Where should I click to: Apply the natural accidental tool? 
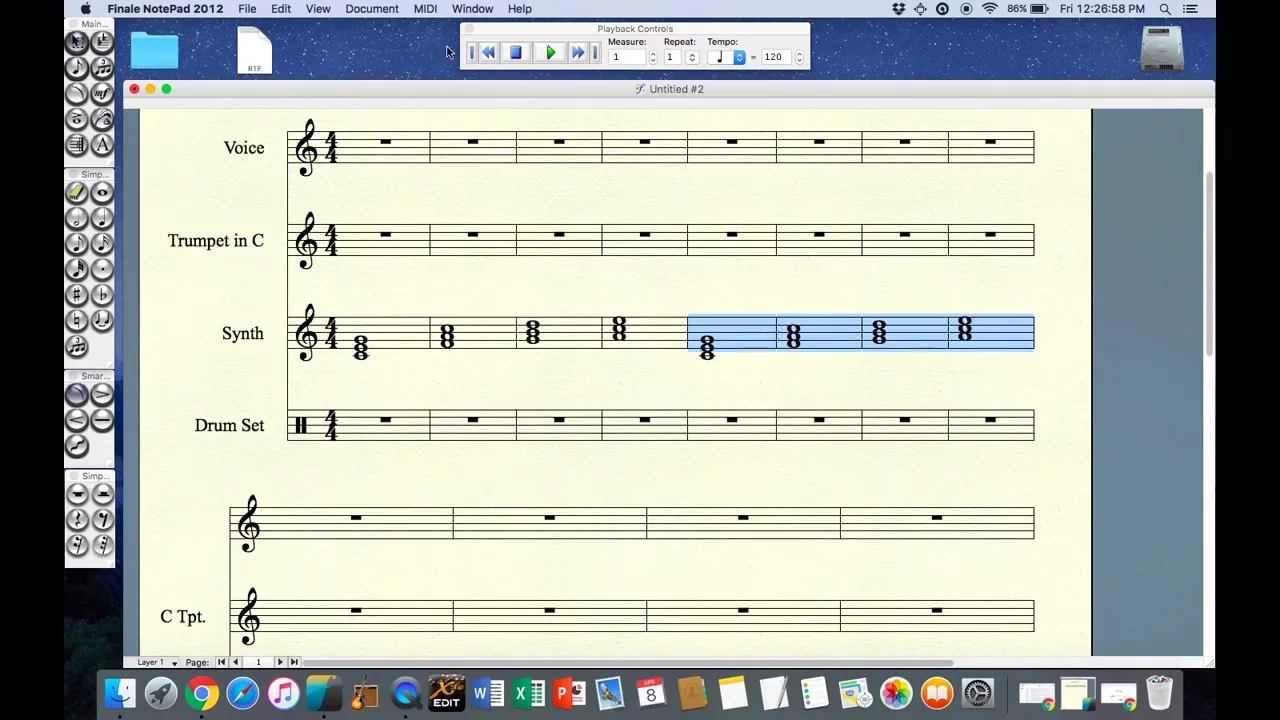click(x=77, y=321)
